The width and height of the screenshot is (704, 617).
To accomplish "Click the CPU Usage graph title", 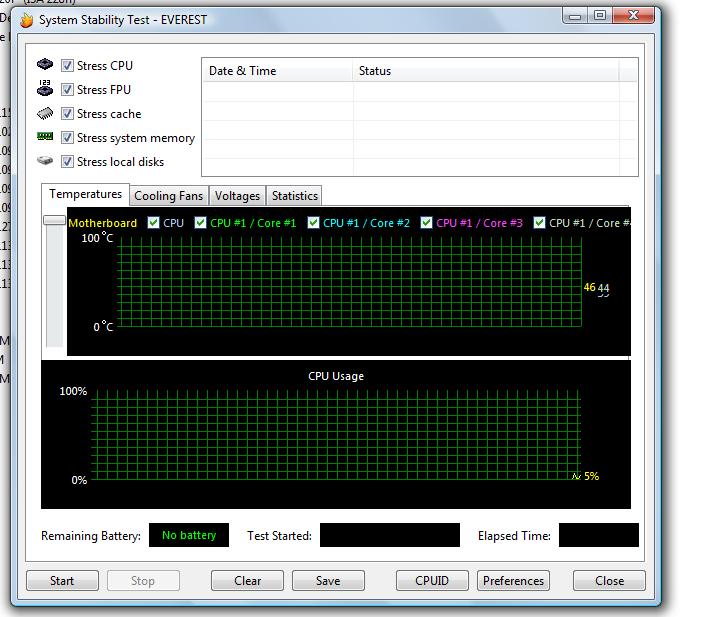I will click(336, 376).
